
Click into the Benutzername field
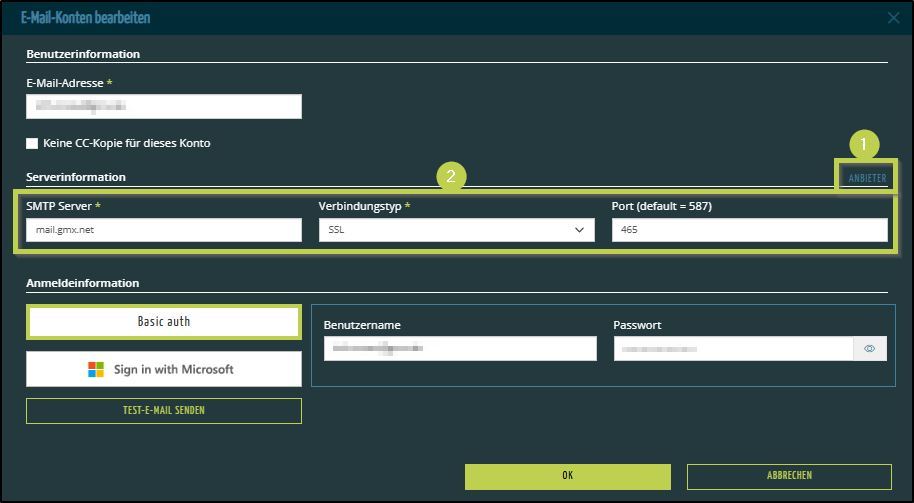tap(459, 349)
